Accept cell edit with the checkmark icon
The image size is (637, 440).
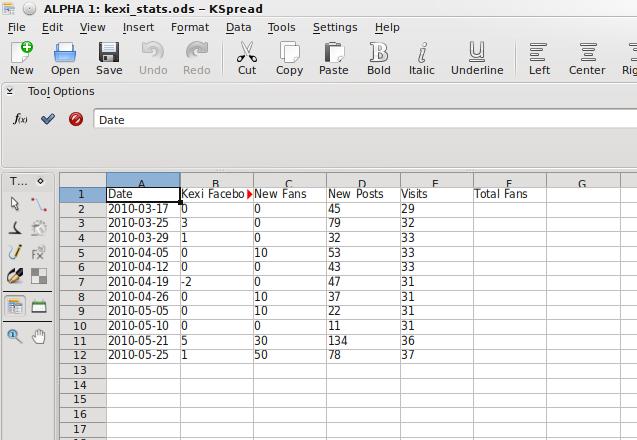(x=48, y=119)
